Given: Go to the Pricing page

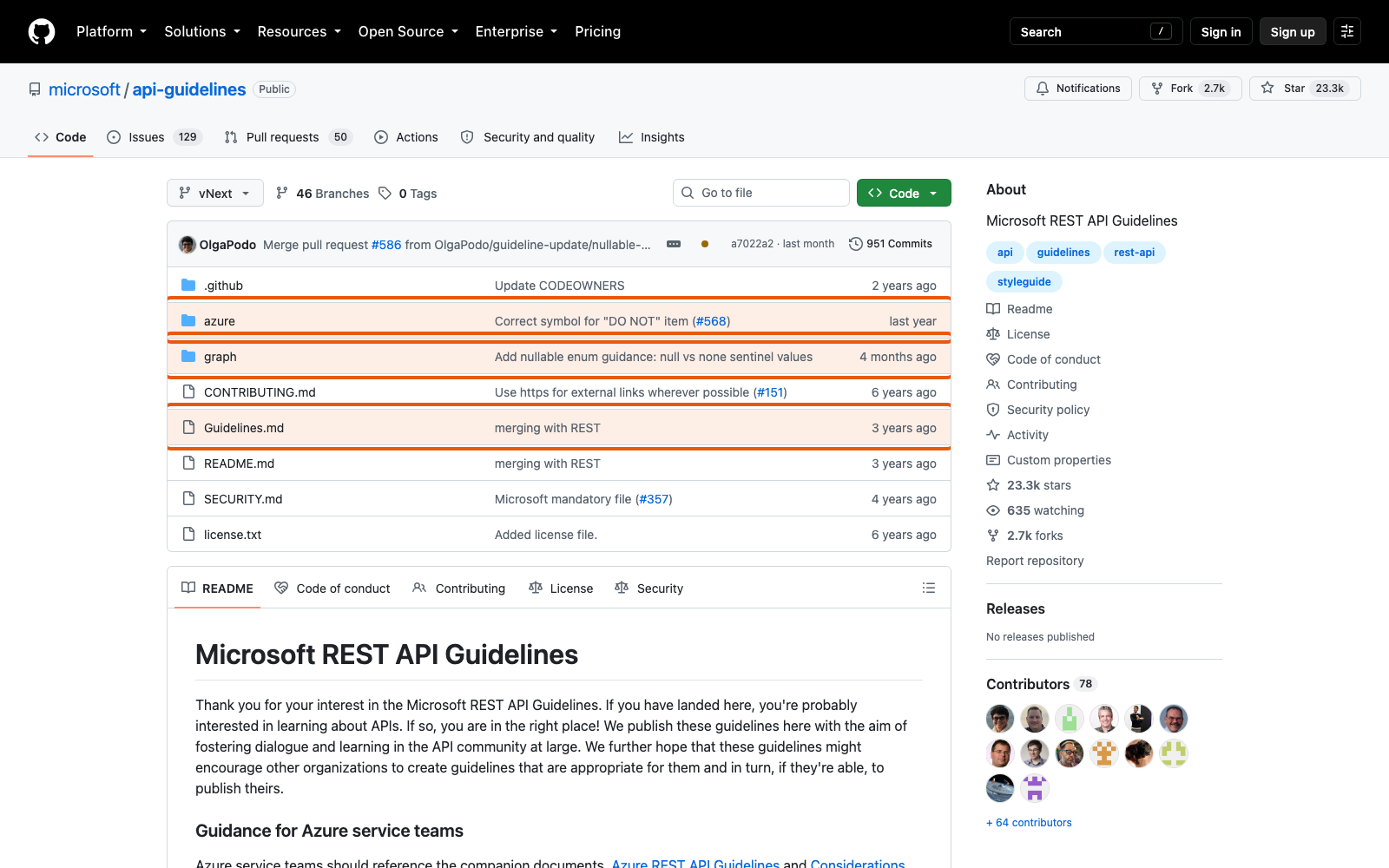Looking at the screenshot, I should pos(597,31).
